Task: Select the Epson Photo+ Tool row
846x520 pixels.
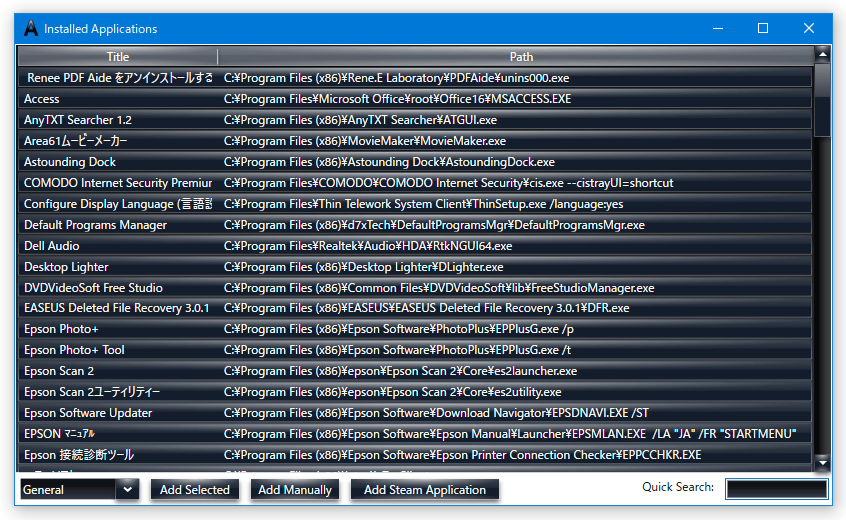Action: click(x=415, y=350)
